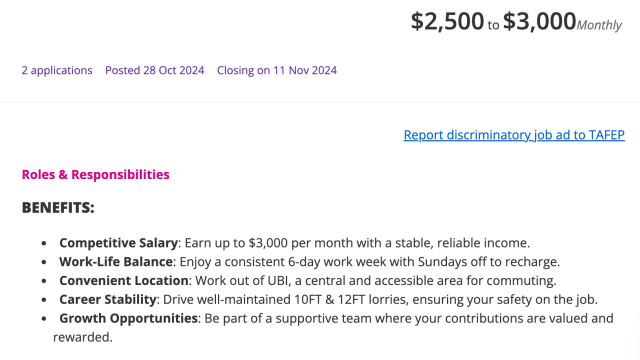The height and width of the screenshot is (360, 640).
Task: Click the Sundays off to recharge text
Action: point(488,262)
